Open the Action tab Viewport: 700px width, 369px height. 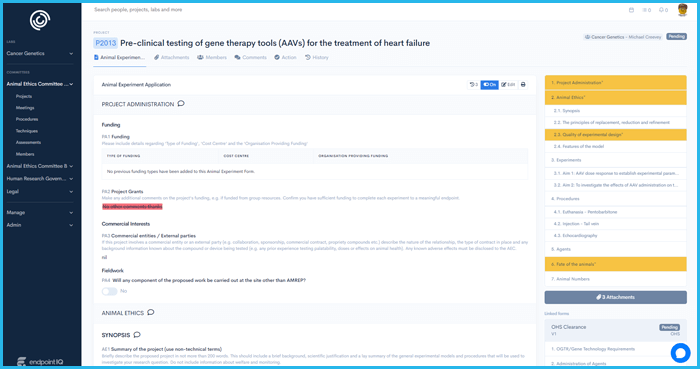point(285,58)
